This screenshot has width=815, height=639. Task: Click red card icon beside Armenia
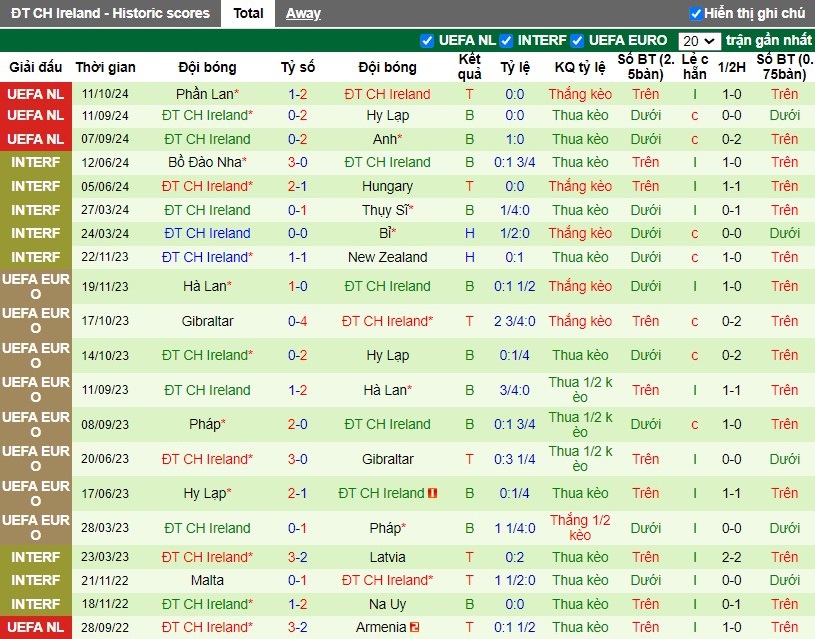pyautogui.click(x=414, y=627)
